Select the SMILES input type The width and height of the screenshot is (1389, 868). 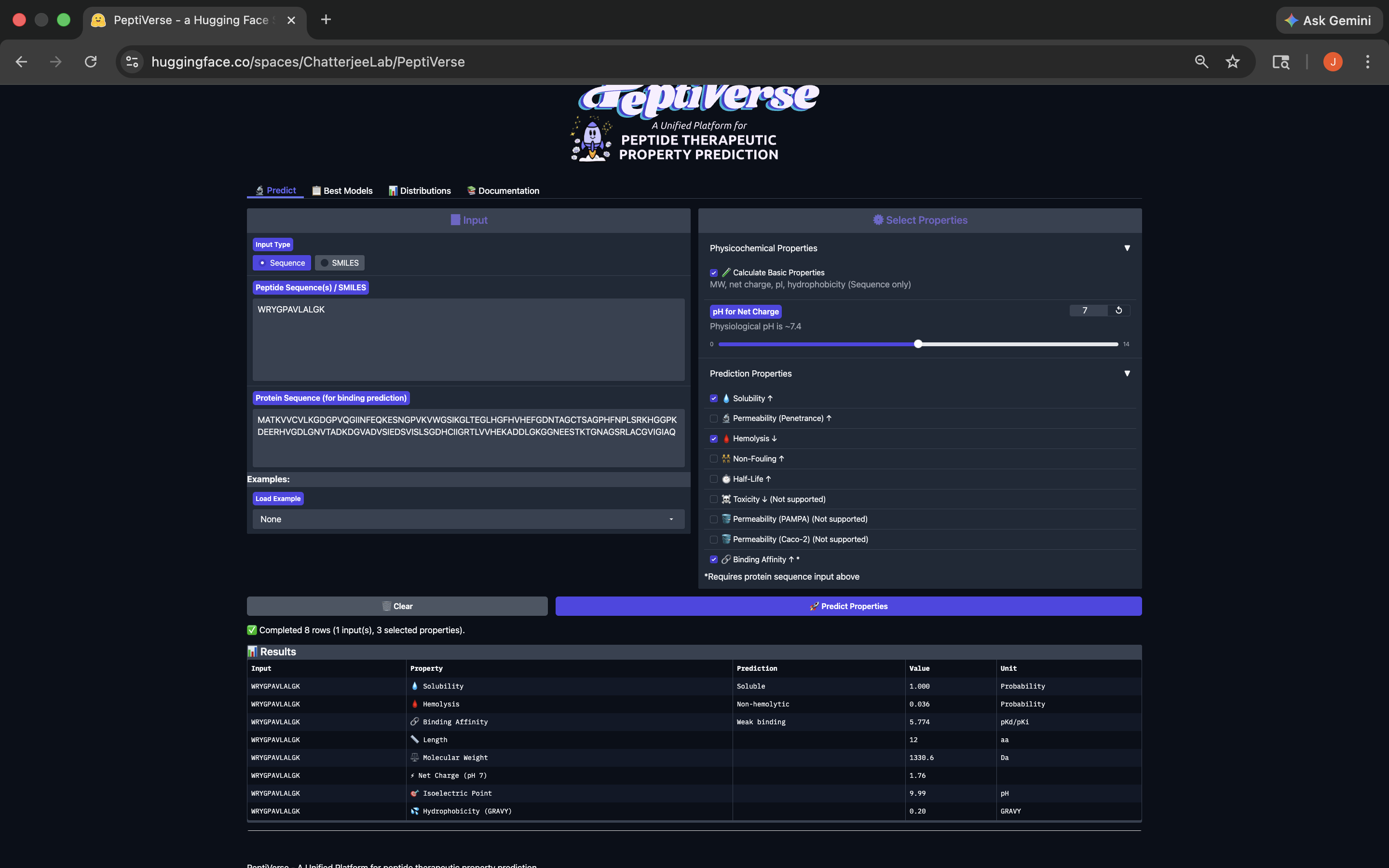click(x=340, y=263)
